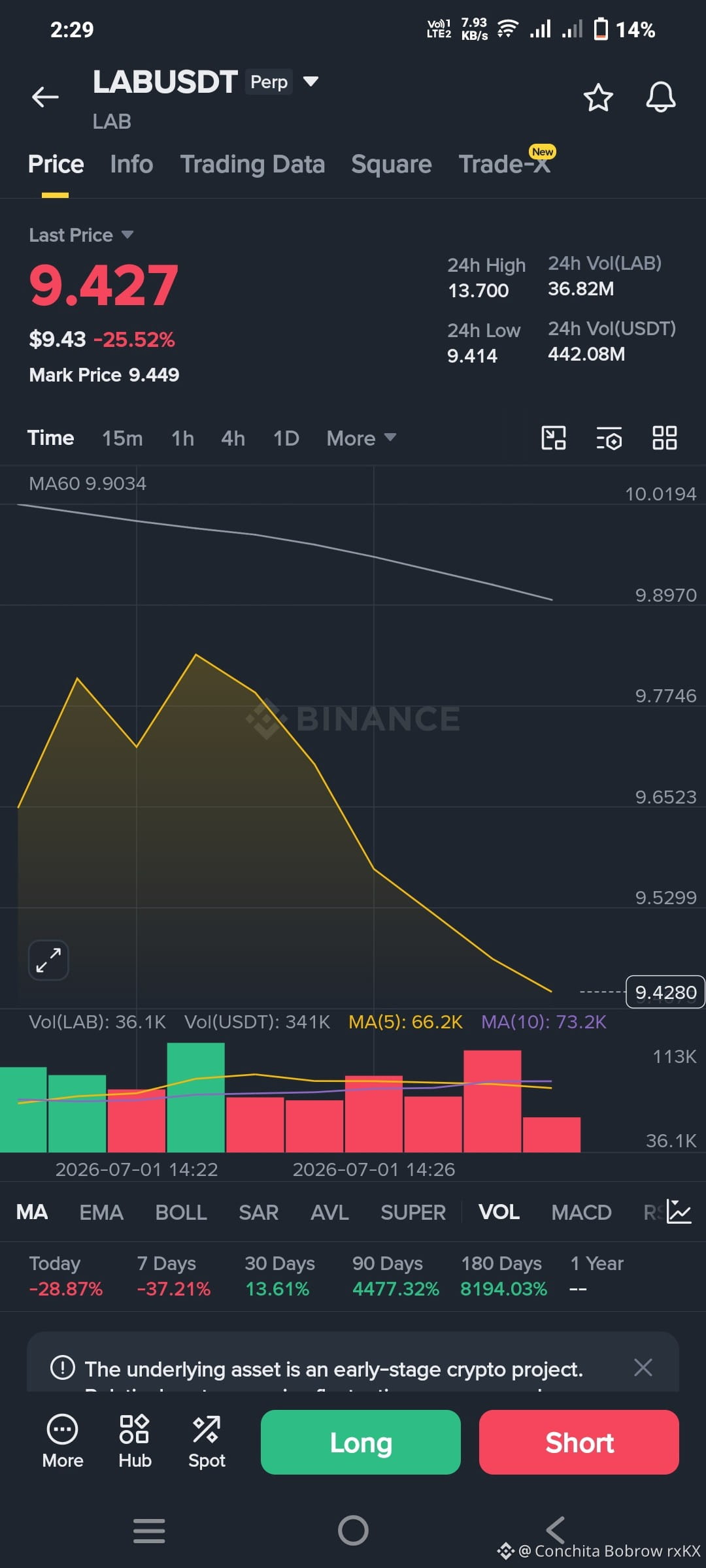706x1568 pixels.
Task: Select the MACD sub-indicator
Action: 581,1213
